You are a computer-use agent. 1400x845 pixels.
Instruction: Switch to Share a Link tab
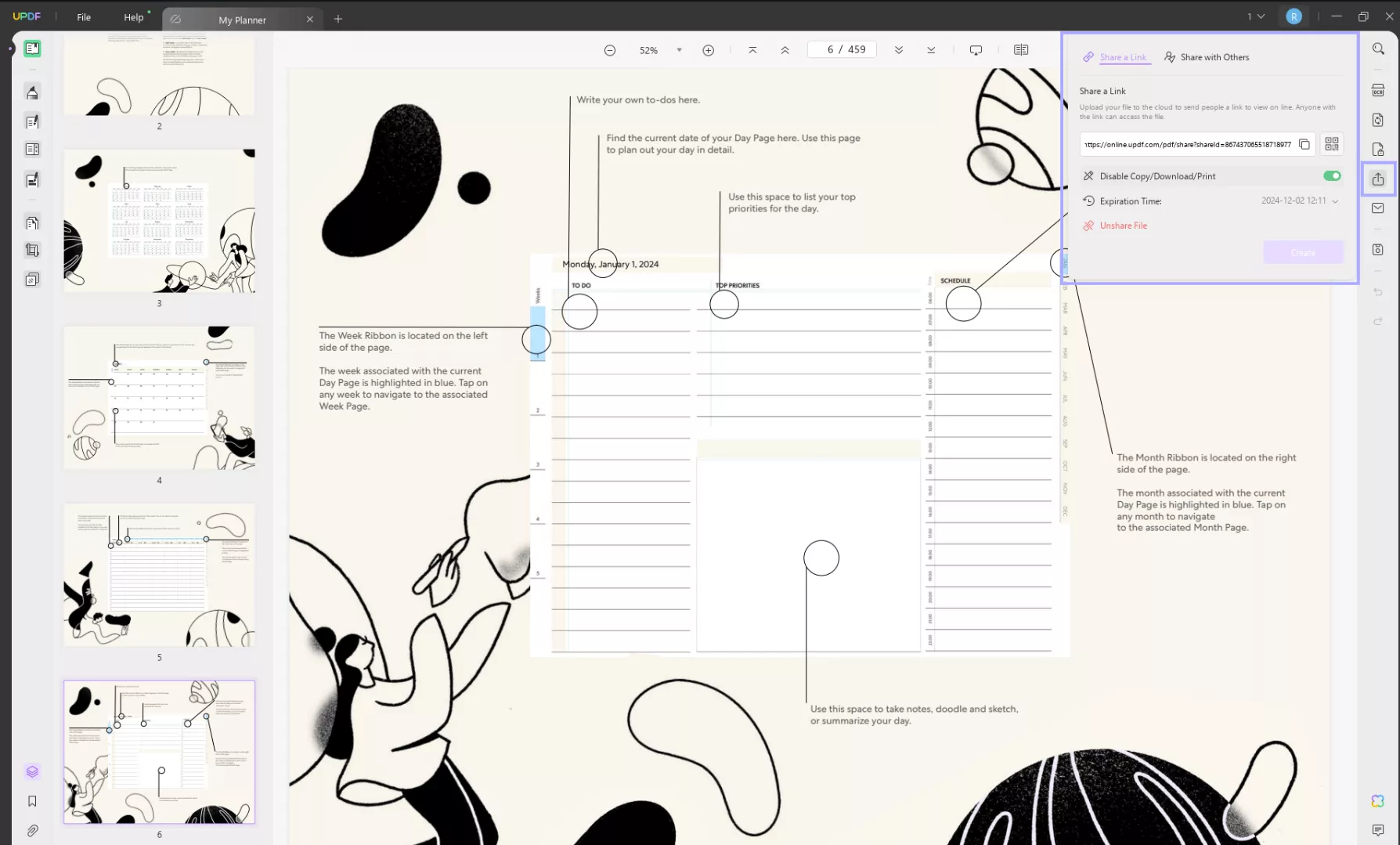1115,57
